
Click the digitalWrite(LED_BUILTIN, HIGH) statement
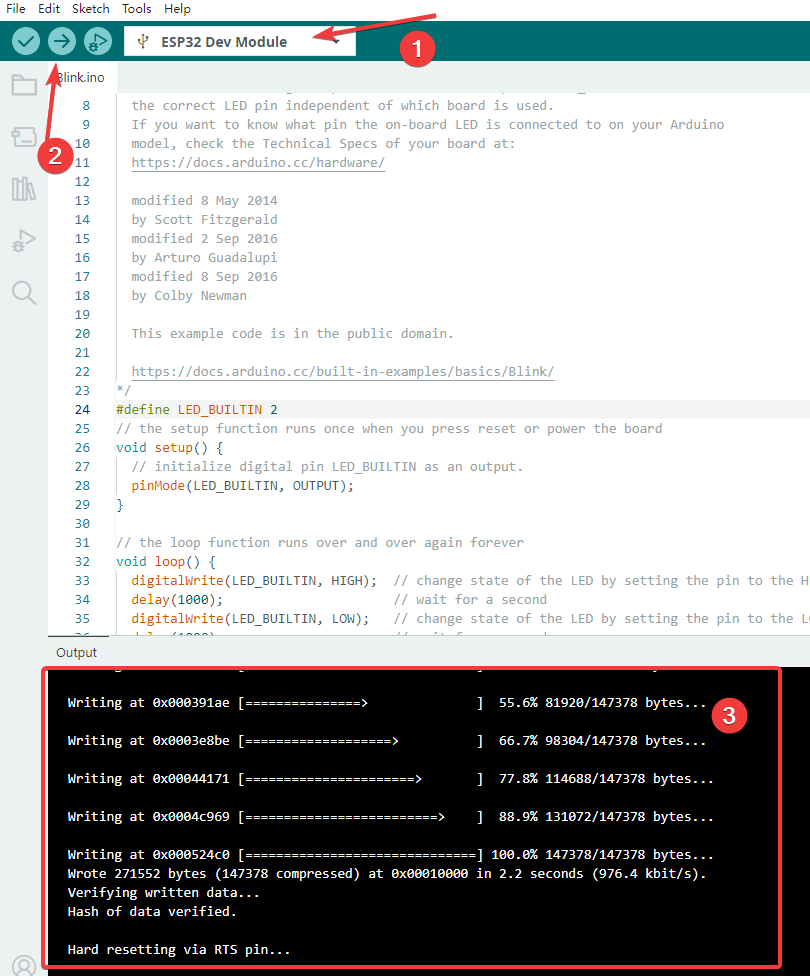pyautogui.click(x=254, y=581)
